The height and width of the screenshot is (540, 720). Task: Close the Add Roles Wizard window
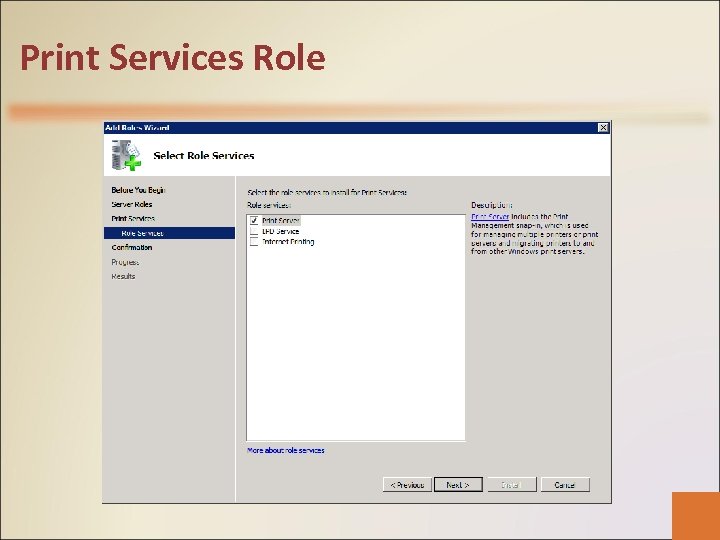[x=603, y=128]
